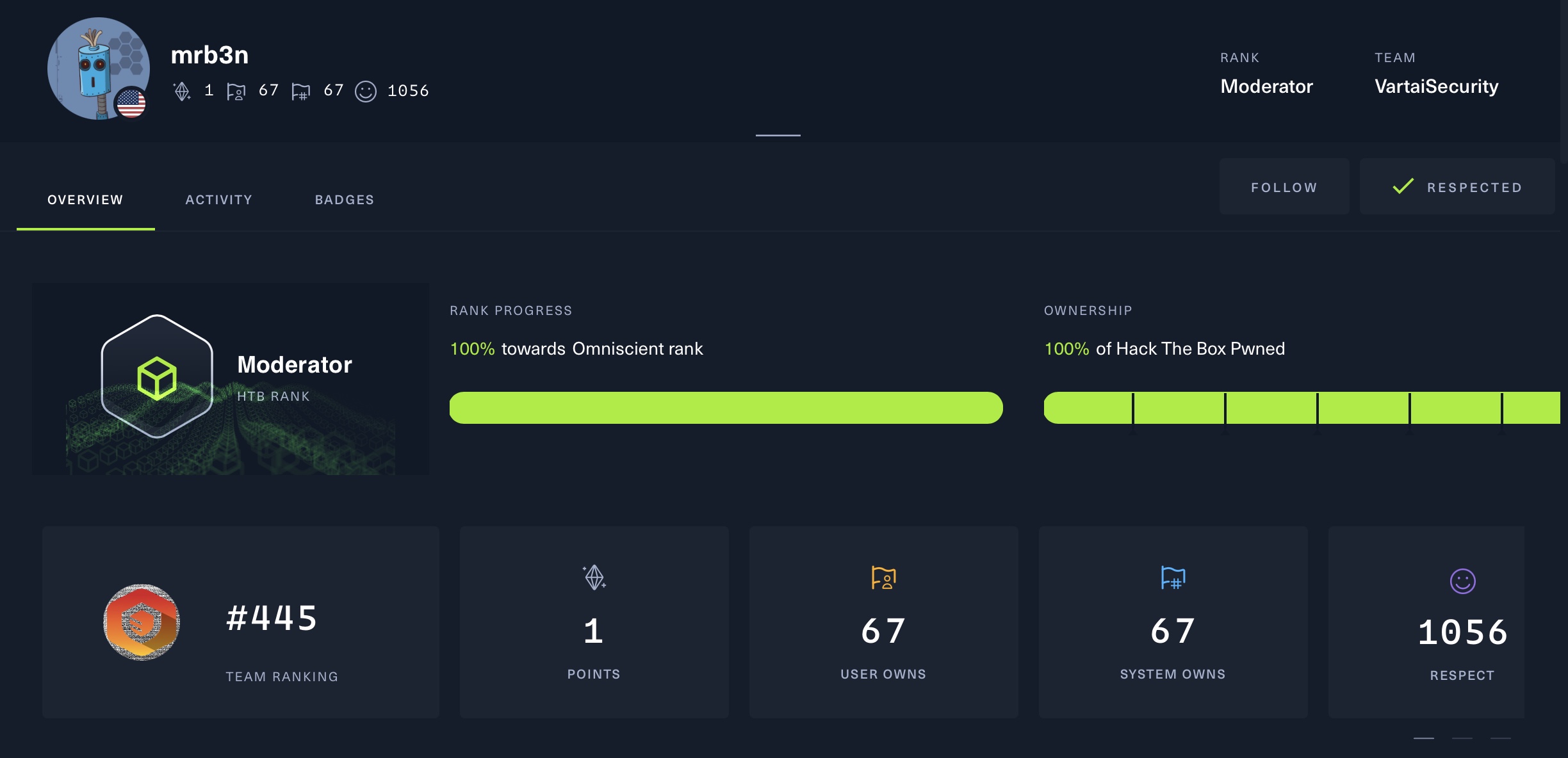This screenshot has width=1568, height=758.
Task: Click the system owns flag icon in header
Action: pyautogui.click(x=300, y=92)
